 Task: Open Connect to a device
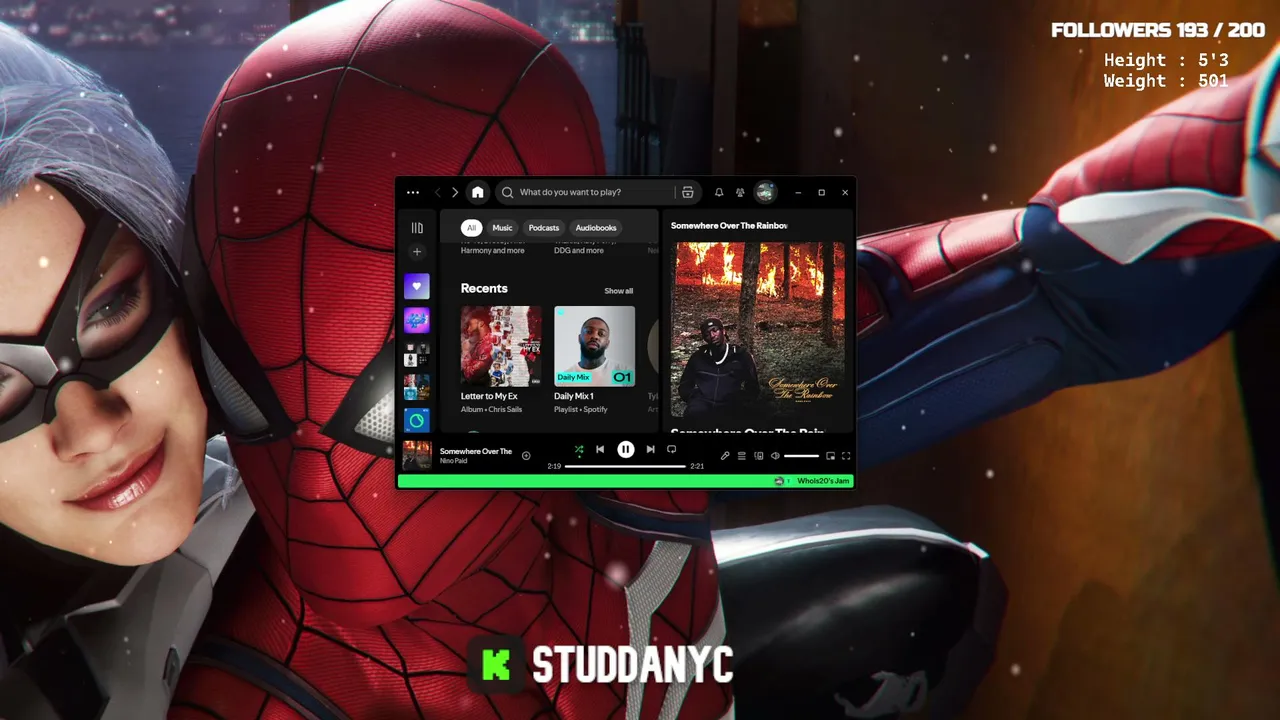coord(759,456)
